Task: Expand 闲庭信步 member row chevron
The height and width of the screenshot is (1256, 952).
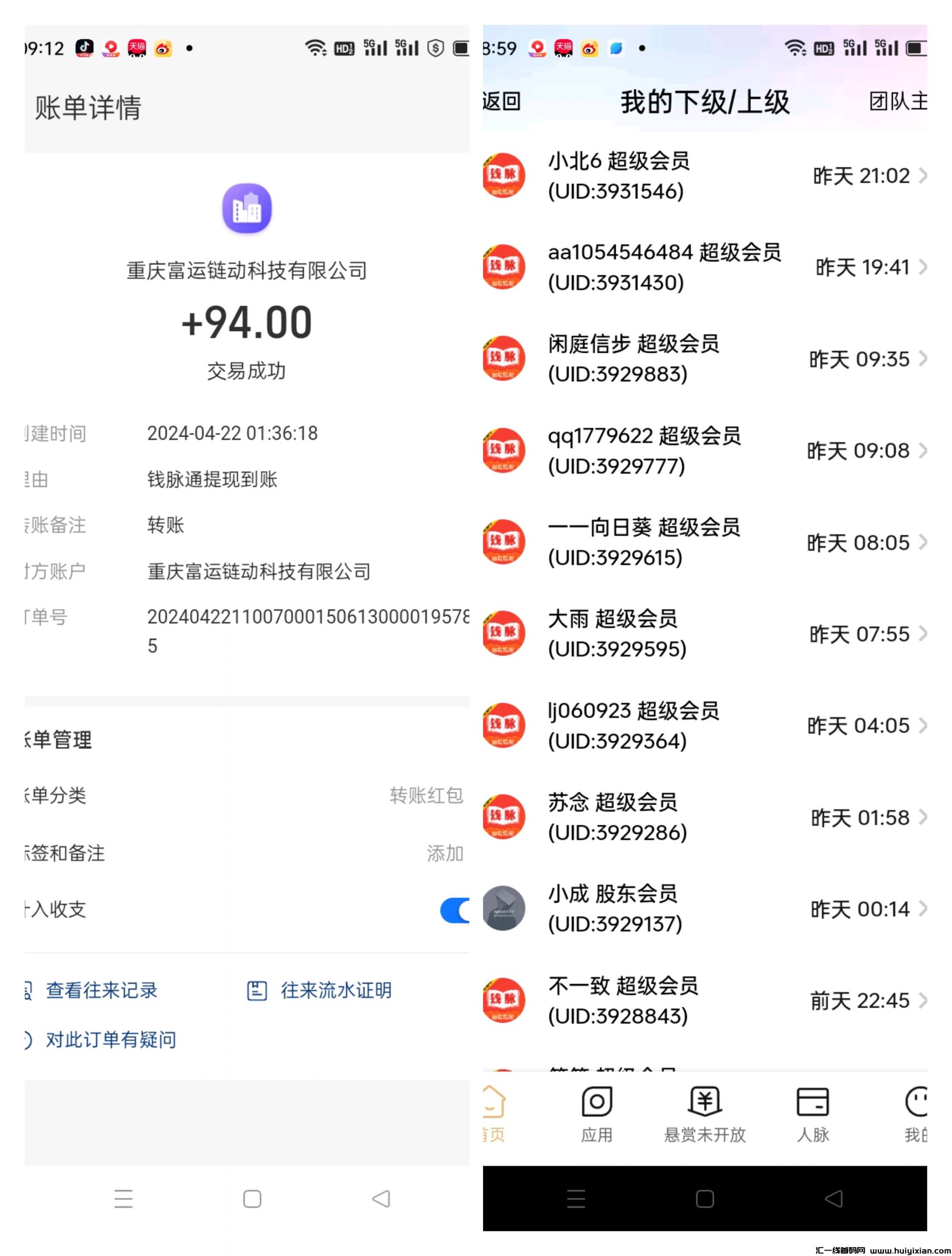Action: point(923,359)
